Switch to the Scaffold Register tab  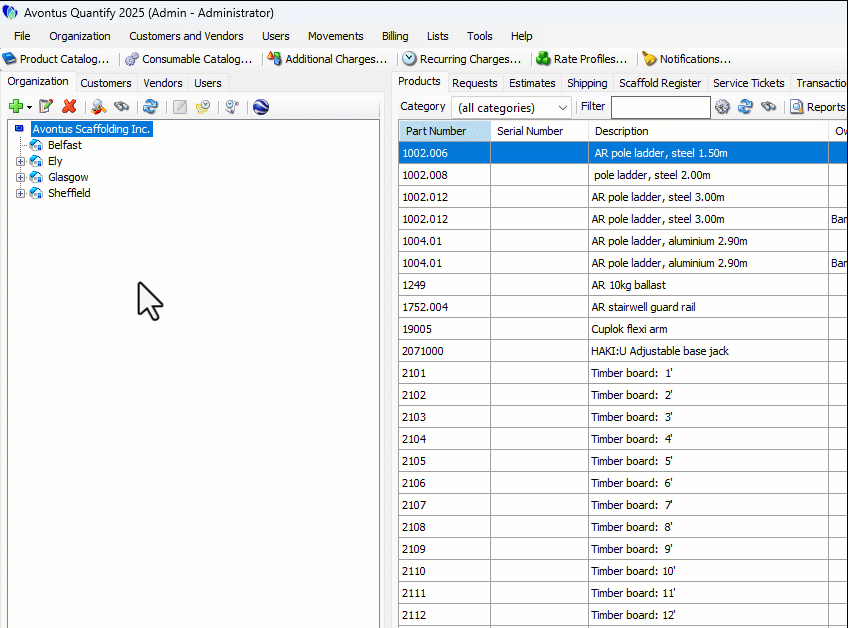click(659, 83)
